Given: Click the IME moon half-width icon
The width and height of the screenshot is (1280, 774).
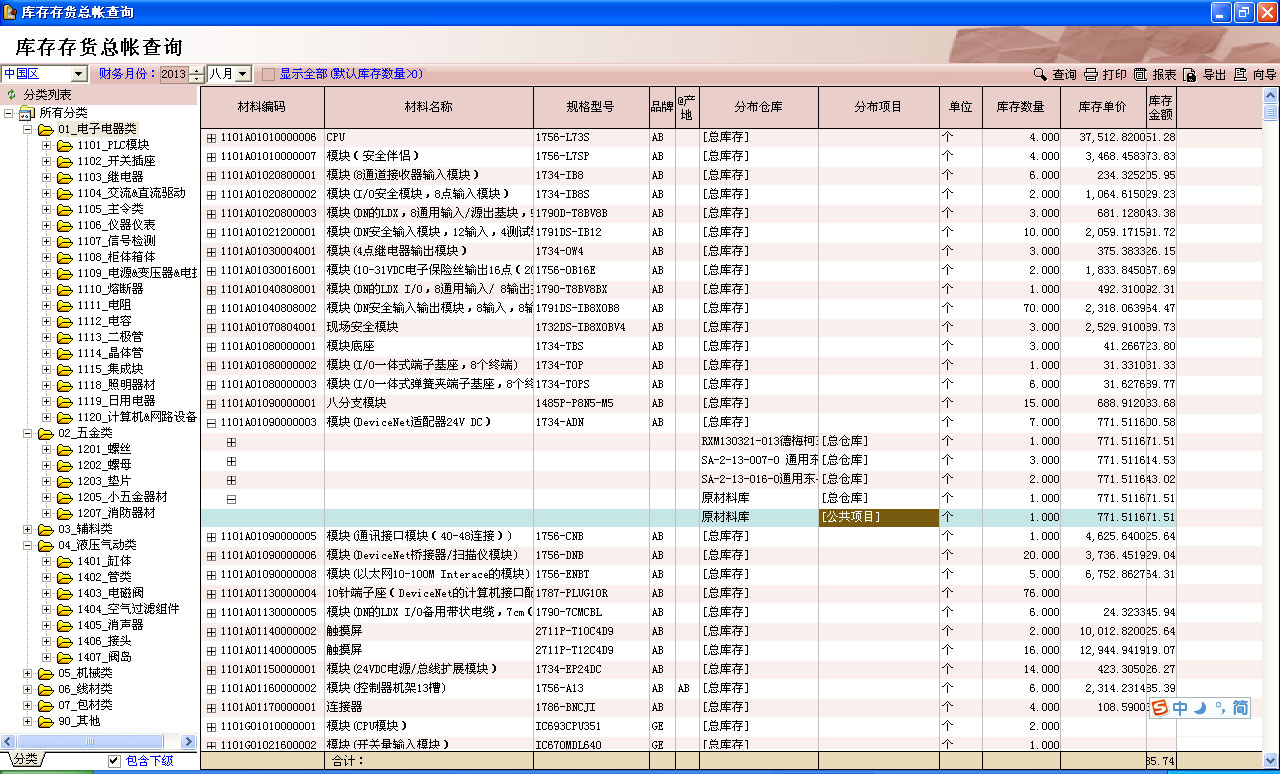Looking at the screenshot, I should [1200, 708].
